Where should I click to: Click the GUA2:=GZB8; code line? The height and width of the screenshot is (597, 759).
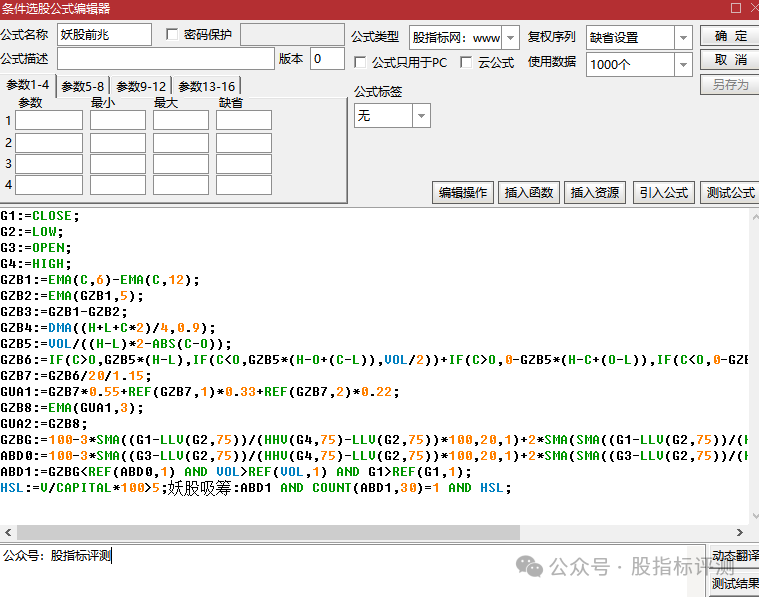pos(44,423)
